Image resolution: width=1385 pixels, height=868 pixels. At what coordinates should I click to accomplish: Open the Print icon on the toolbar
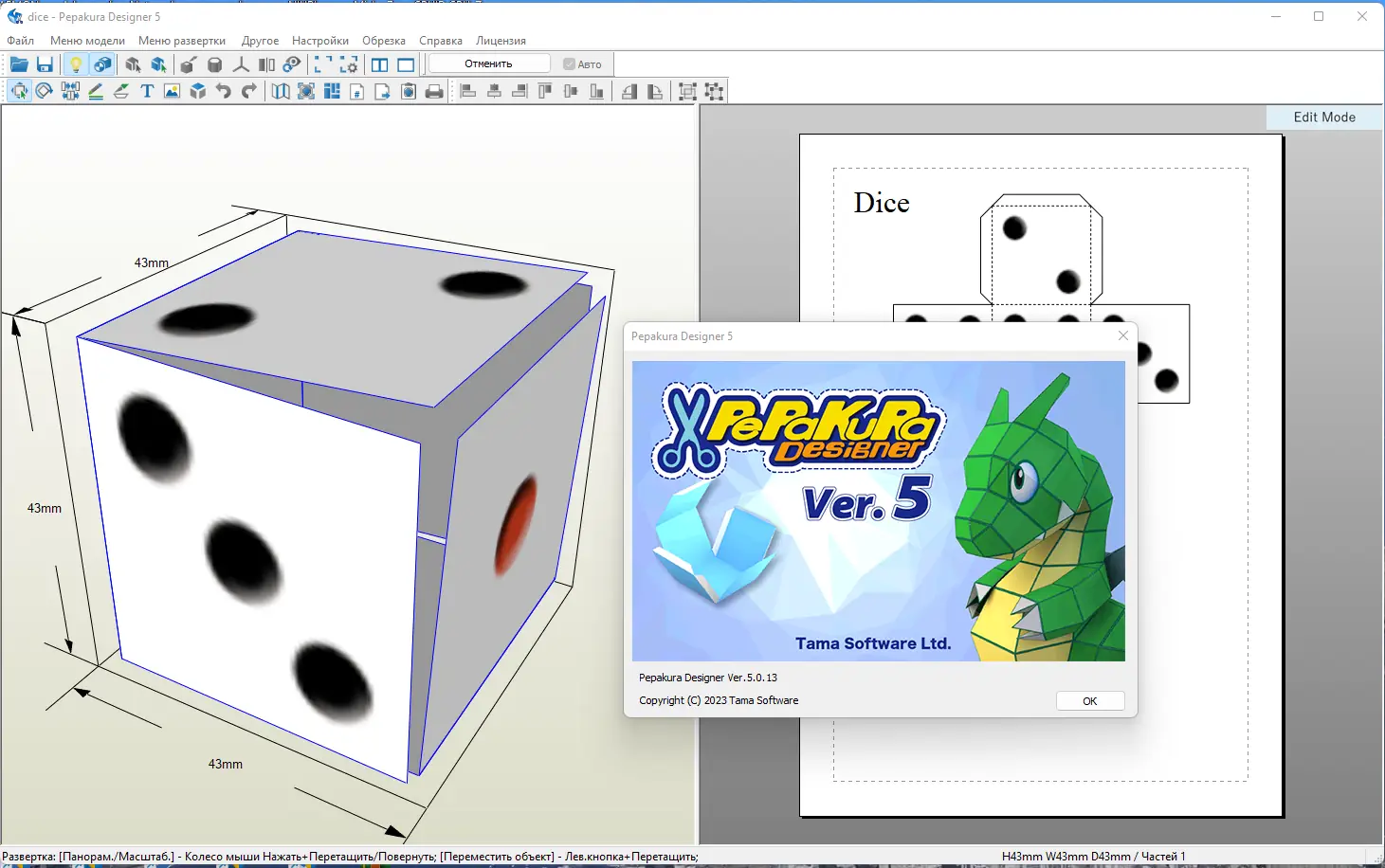434,91
